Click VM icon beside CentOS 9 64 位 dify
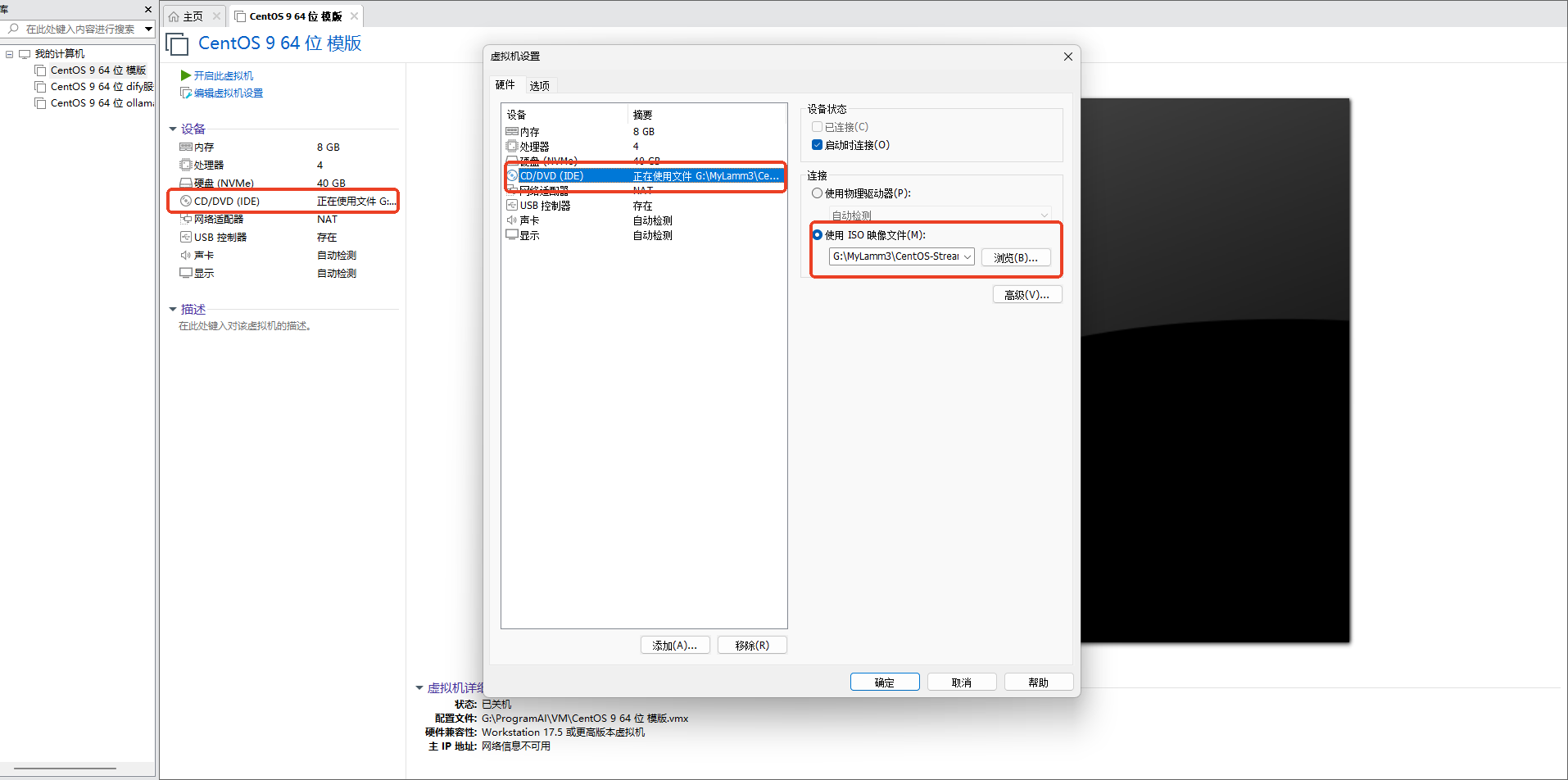This screenshot has height=780, width=1568. pyautogui.click(x=40, y=87)
